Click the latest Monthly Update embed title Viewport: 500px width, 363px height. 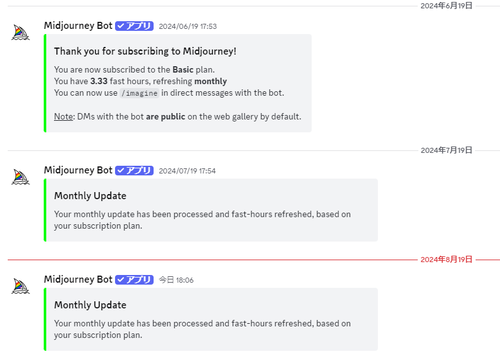pos(90,305)
